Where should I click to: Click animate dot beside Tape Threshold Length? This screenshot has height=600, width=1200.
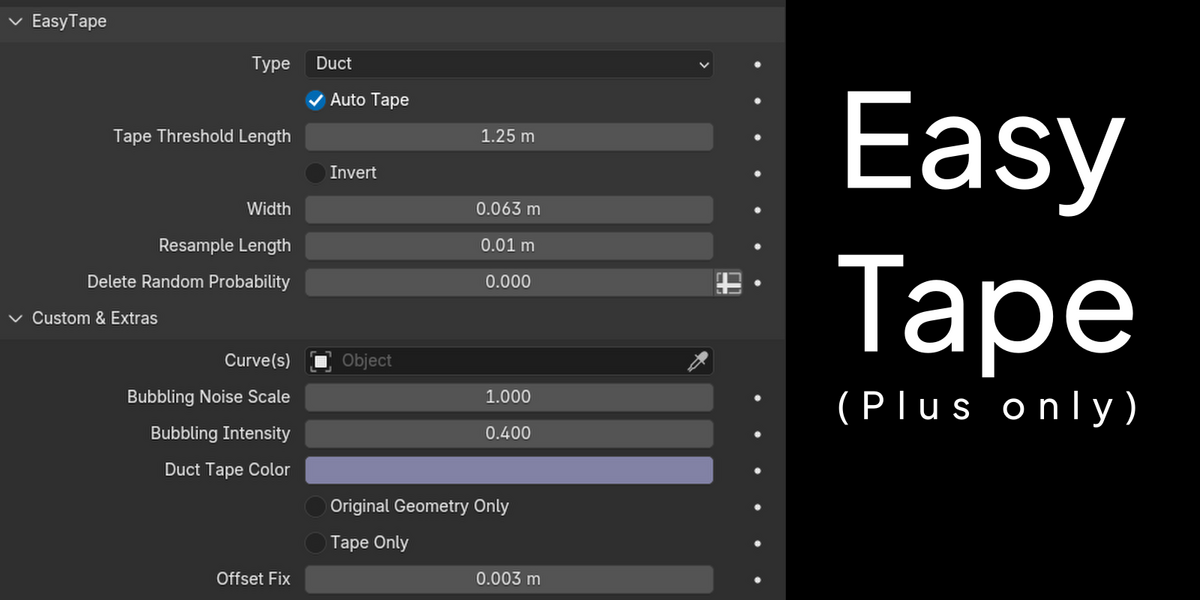coord(758,137)
